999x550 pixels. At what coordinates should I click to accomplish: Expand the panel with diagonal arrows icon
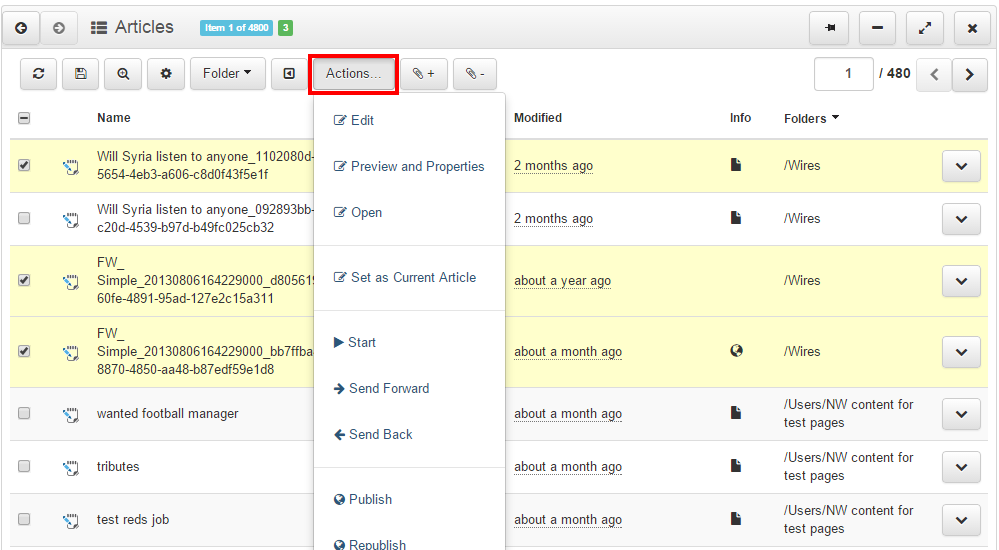pyautogui.click(x=924, y=28)
